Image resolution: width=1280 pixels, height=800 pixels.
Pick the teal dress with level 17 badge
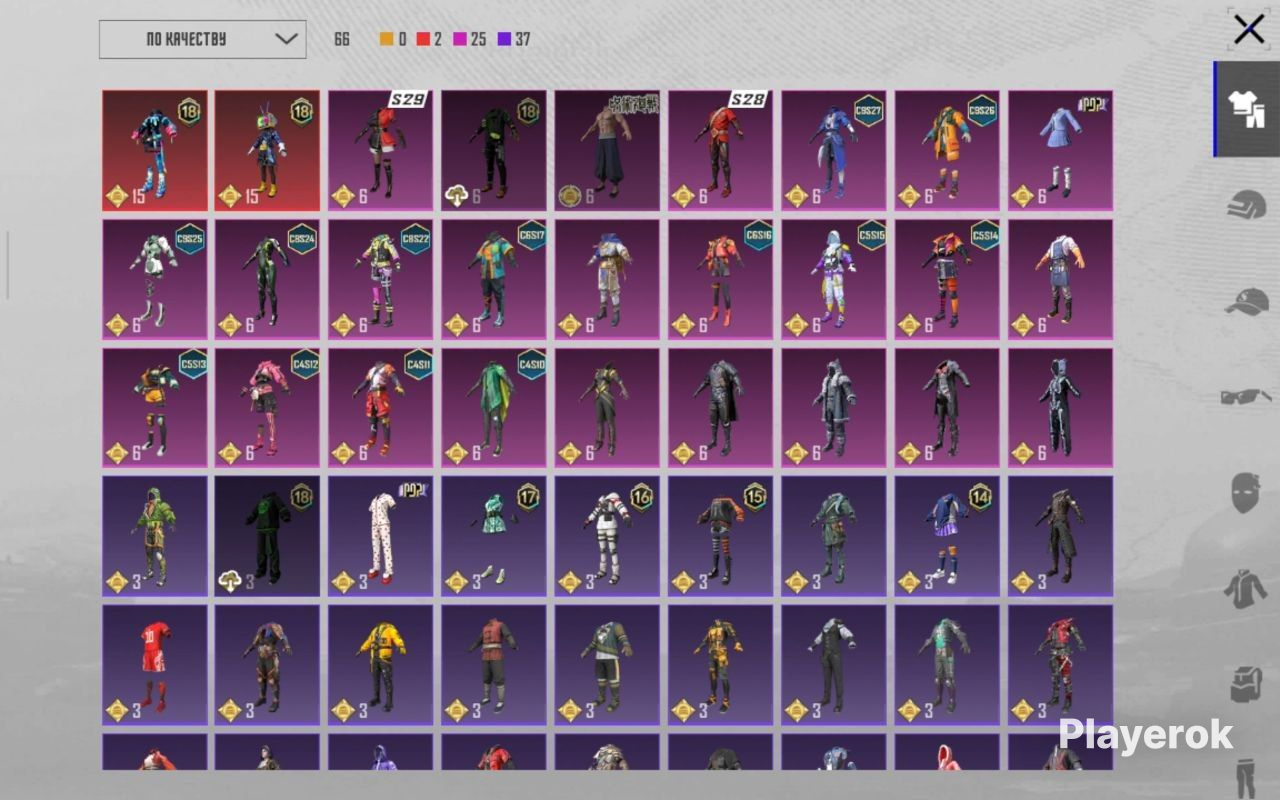pos(494,536)
